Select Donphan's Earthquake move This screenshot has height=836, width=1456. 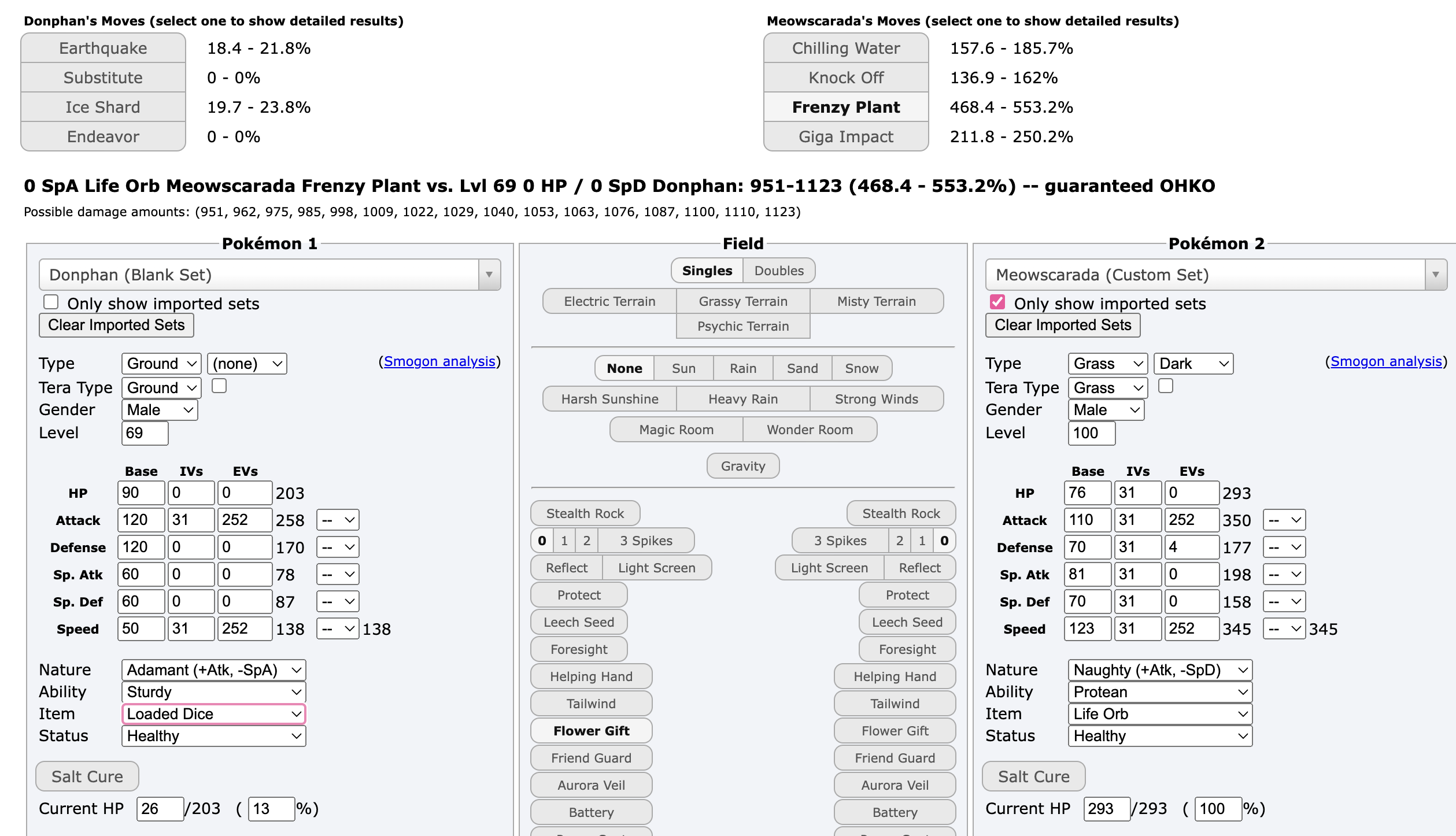[x=103, y=48]
